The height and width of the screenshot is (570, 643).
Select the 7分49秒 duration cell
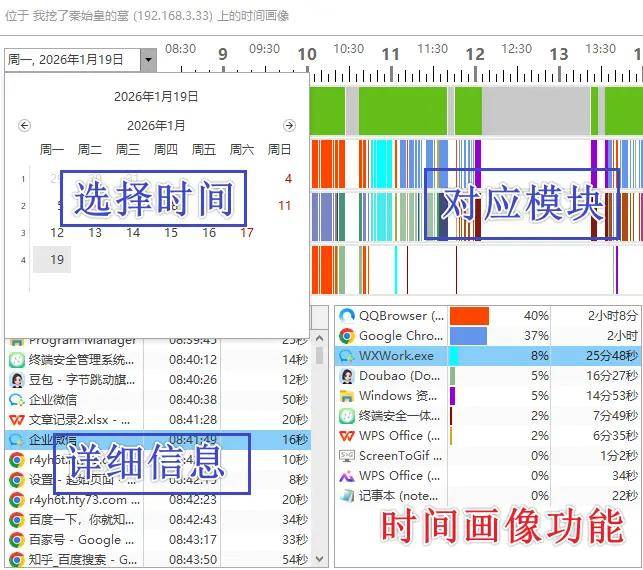point(615,416)
